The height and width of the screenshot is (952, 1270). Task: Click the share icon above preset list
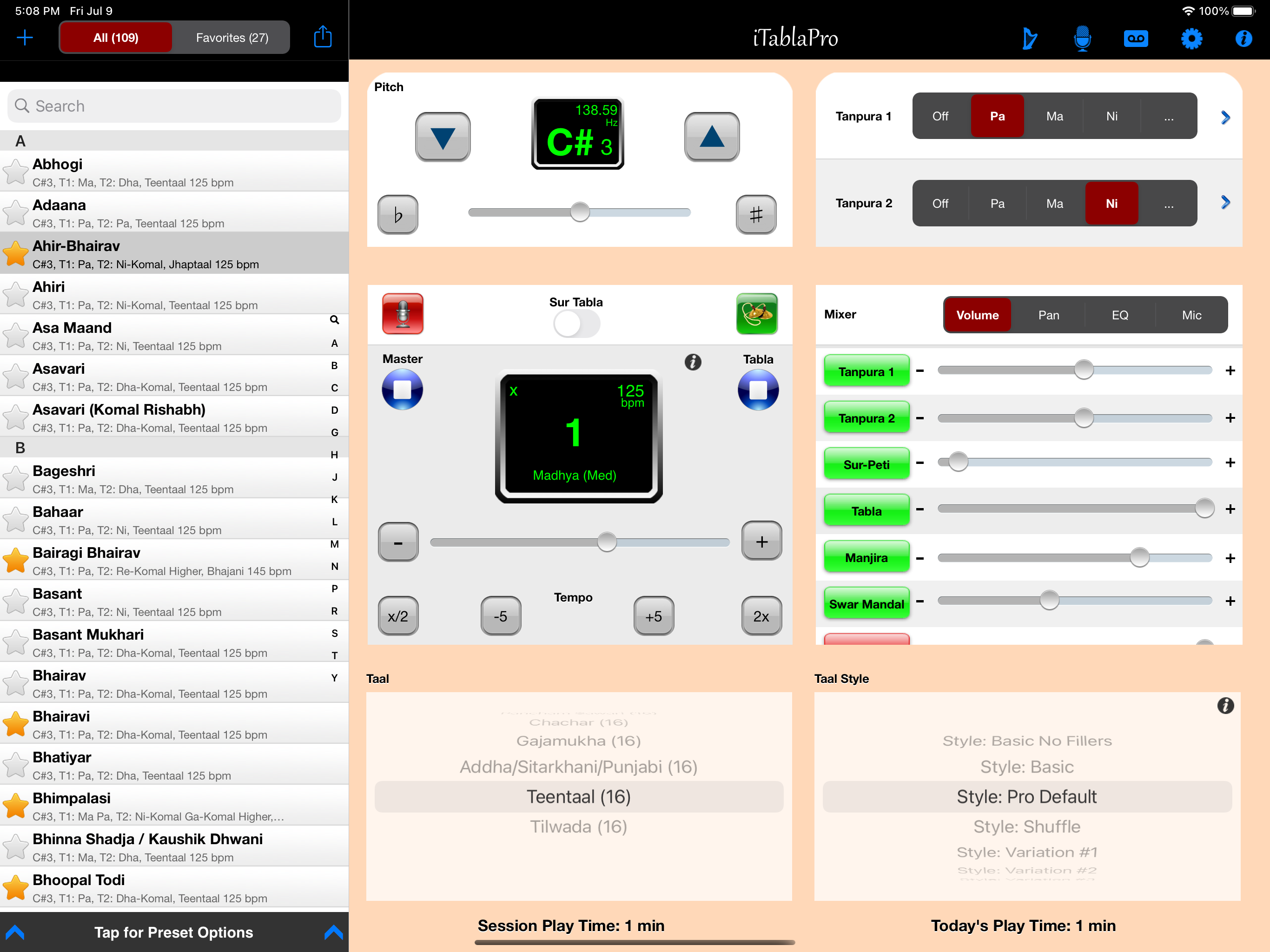click(323, 37)
